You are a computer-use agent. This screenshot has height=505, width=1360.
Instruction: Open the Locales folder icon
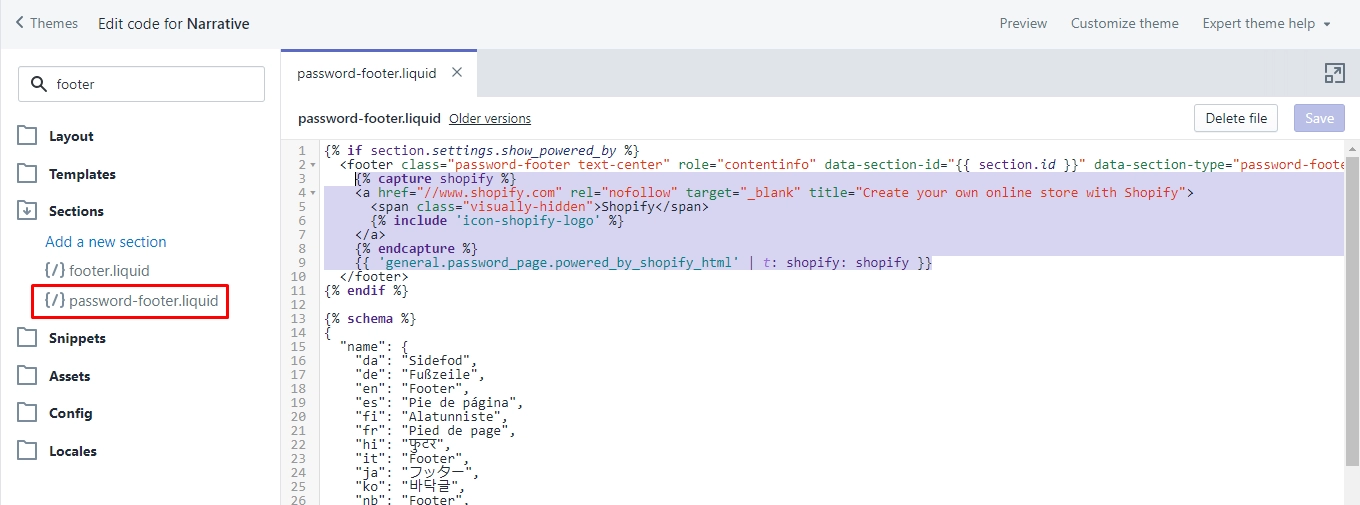(27, 451)
